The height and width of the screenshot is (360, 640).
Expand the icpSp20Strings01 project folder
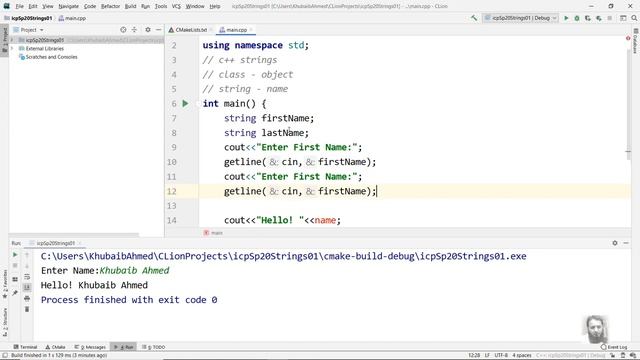[x=12, y=40]
